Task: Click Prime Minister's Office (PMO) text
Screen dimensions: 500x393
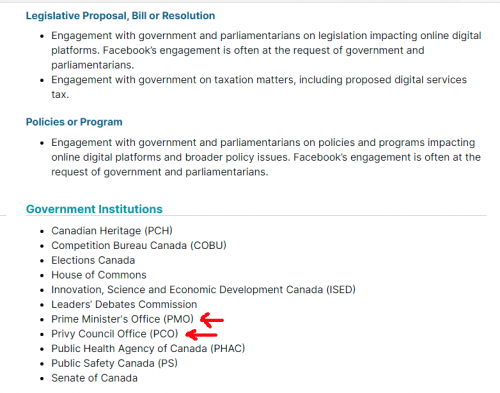Action: coord(122,319)
